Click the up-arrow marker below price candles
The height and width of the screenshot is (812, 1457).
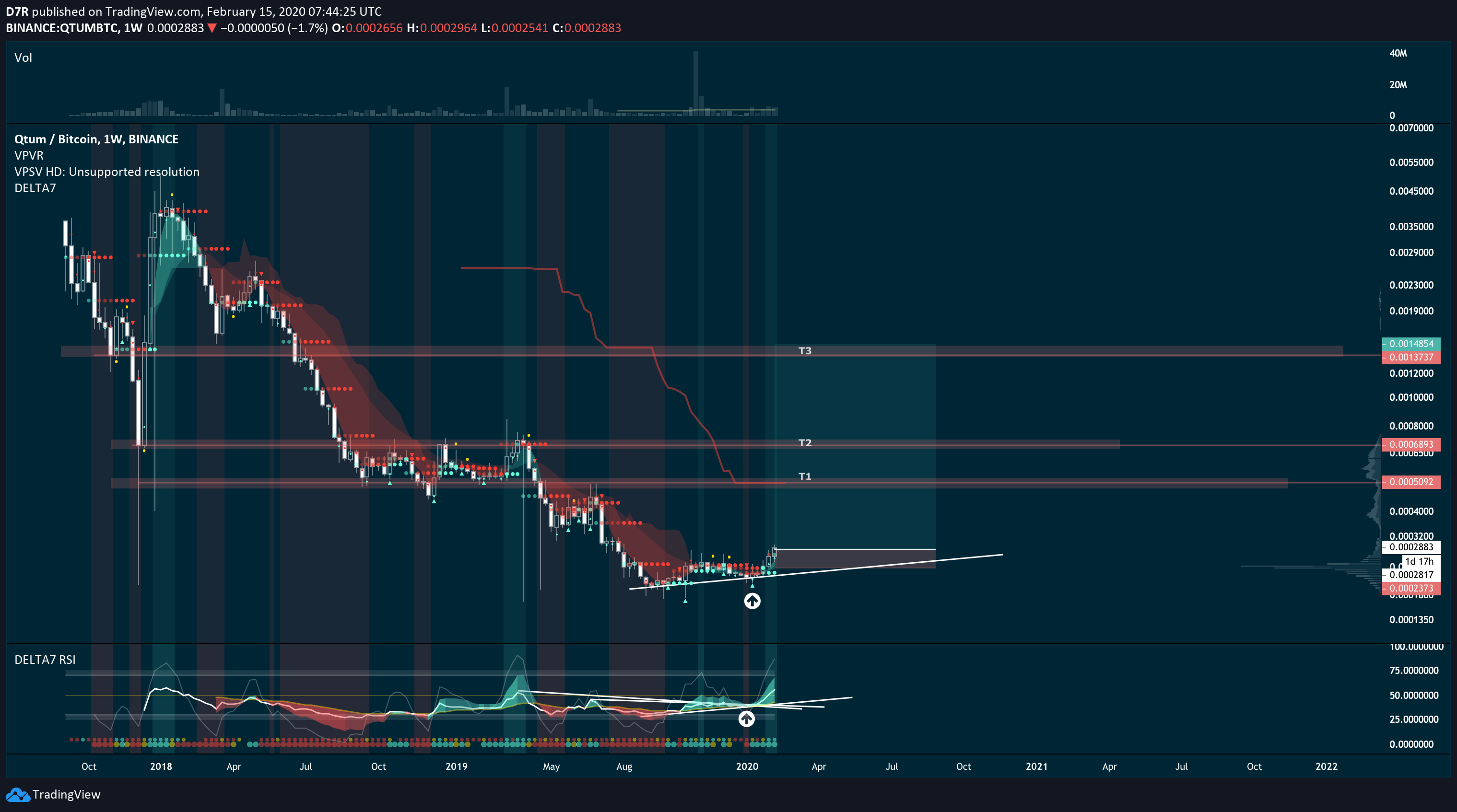click(752, 601)
